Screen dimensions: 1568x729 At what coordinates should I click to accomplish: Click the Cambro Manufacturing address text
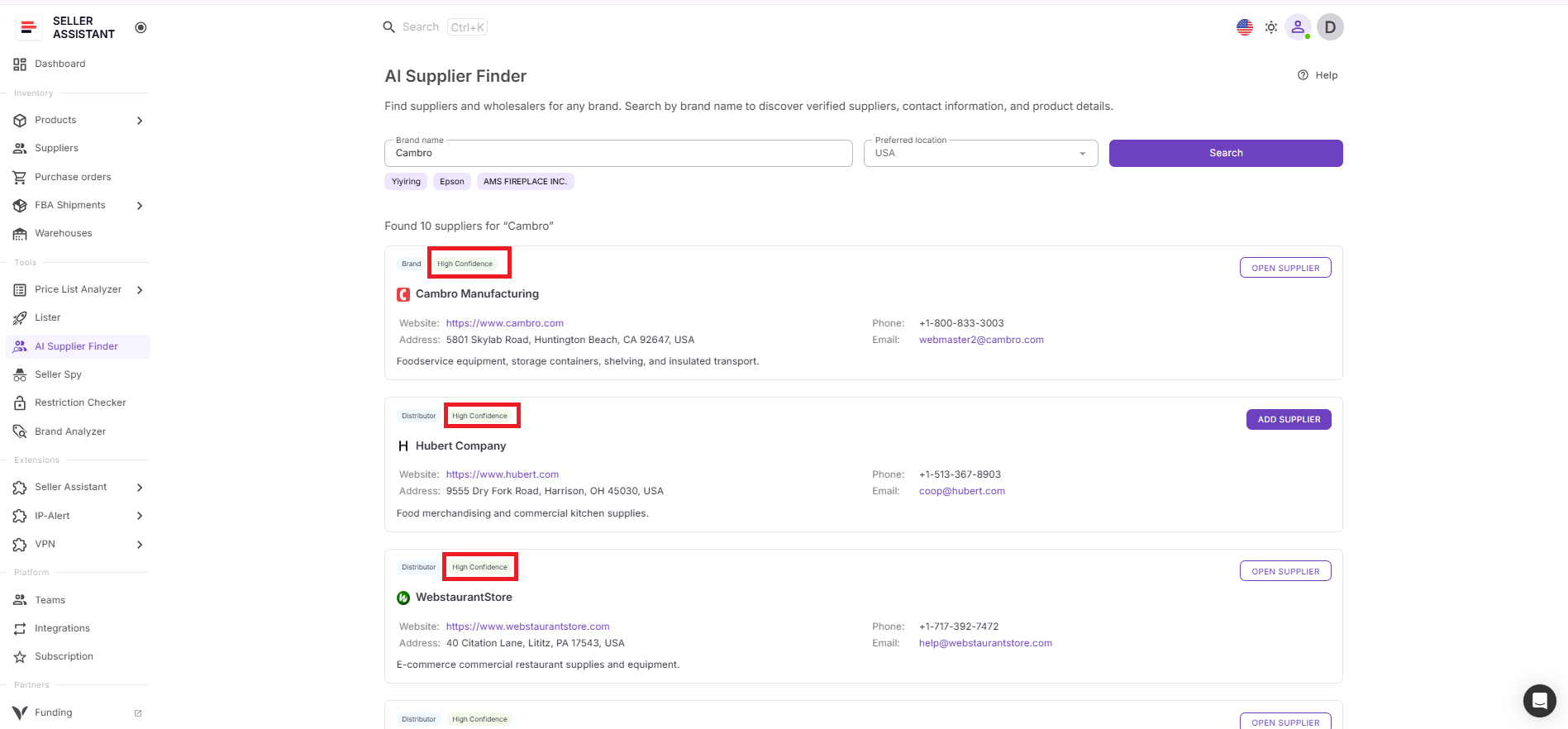[x=570, y=340]
